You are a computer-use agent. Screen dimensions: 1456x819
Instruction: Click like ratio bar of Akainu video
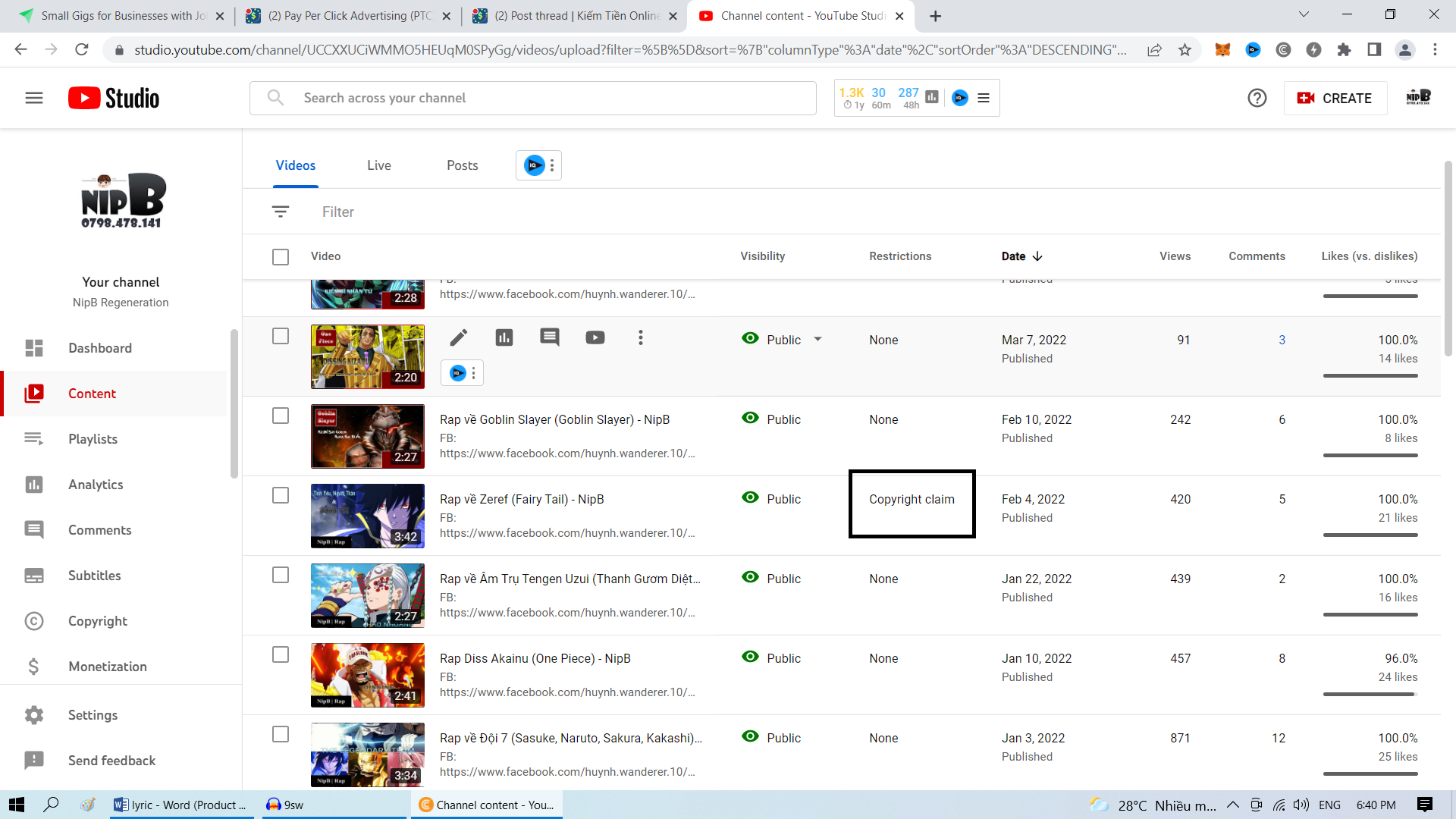[x=1370, y=694]
